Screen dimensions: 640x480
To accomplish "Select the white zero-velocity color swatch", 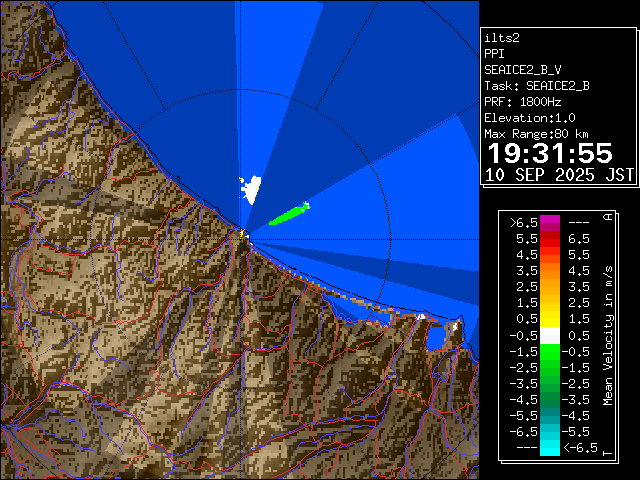I will coord(549,335).
